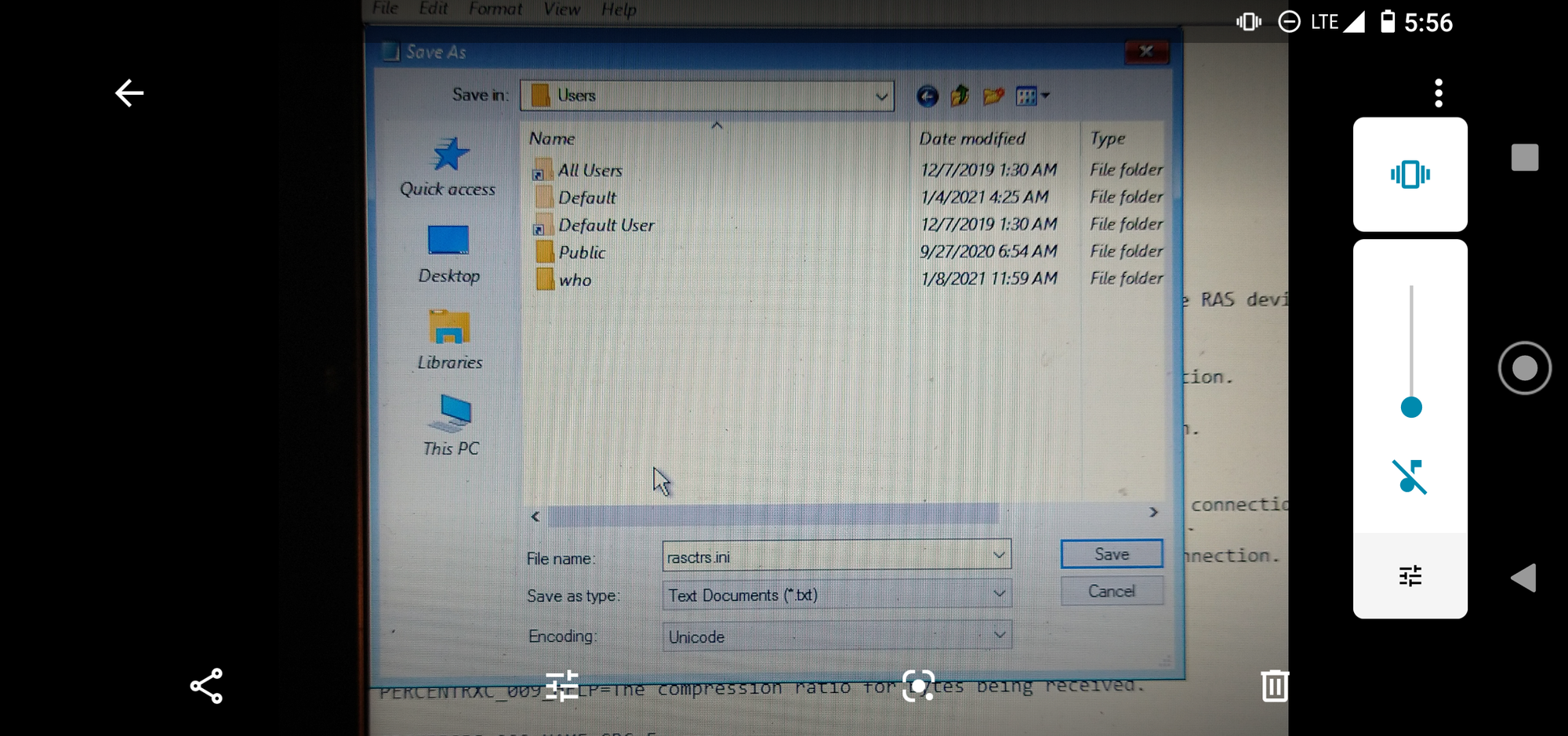The height and width of the screenshot is (736, 1568).
Task: Share this photo
Action: pos(206,687)
